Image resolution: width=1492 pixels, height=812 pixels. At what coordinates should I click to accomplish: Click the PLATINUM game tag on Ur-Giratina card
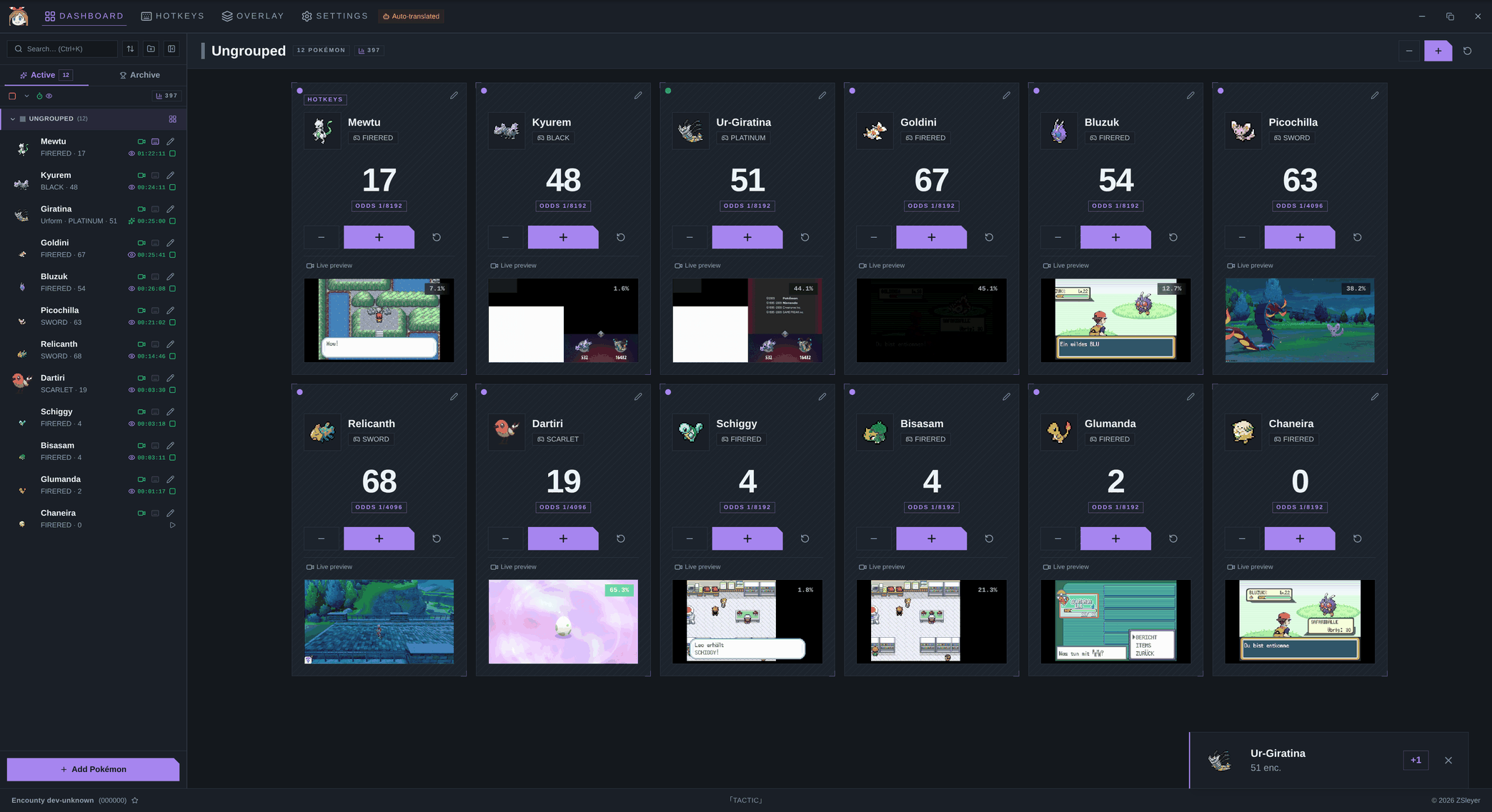(x=744, y=138)
